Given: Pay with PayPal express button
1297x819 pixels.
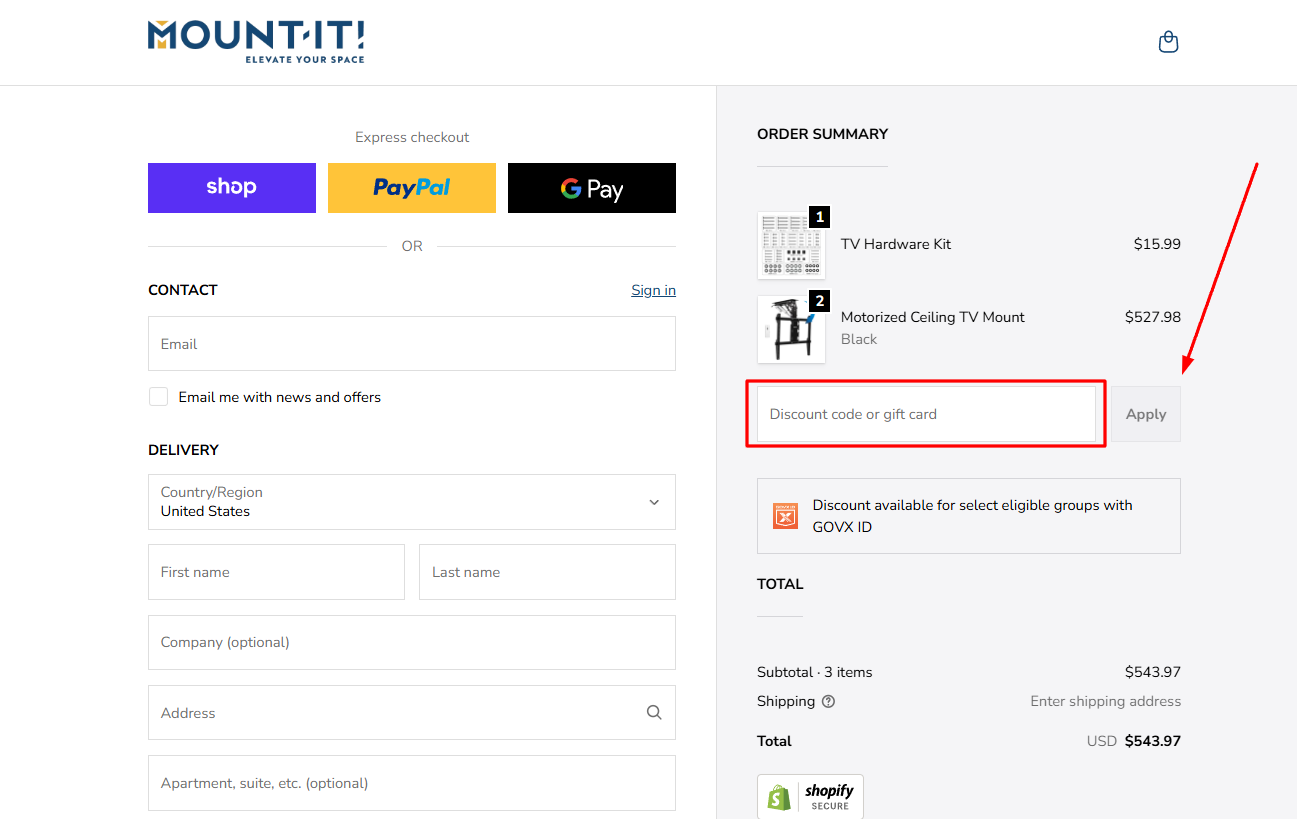Looking at the screenshot, I should (x=412, y=188).
